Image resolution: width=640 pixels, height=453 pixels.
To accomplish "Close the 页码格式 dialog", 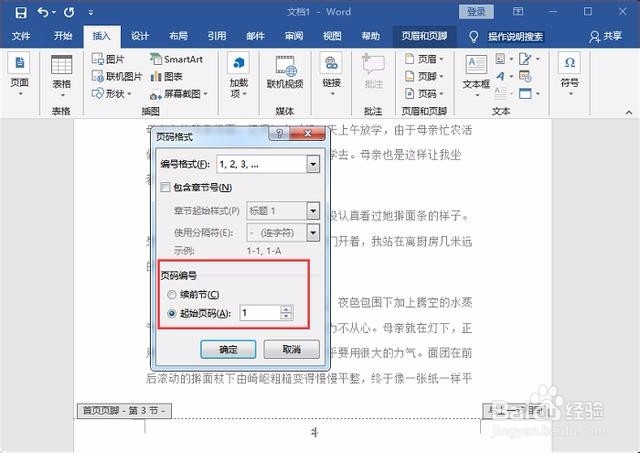I will point(308,133).
